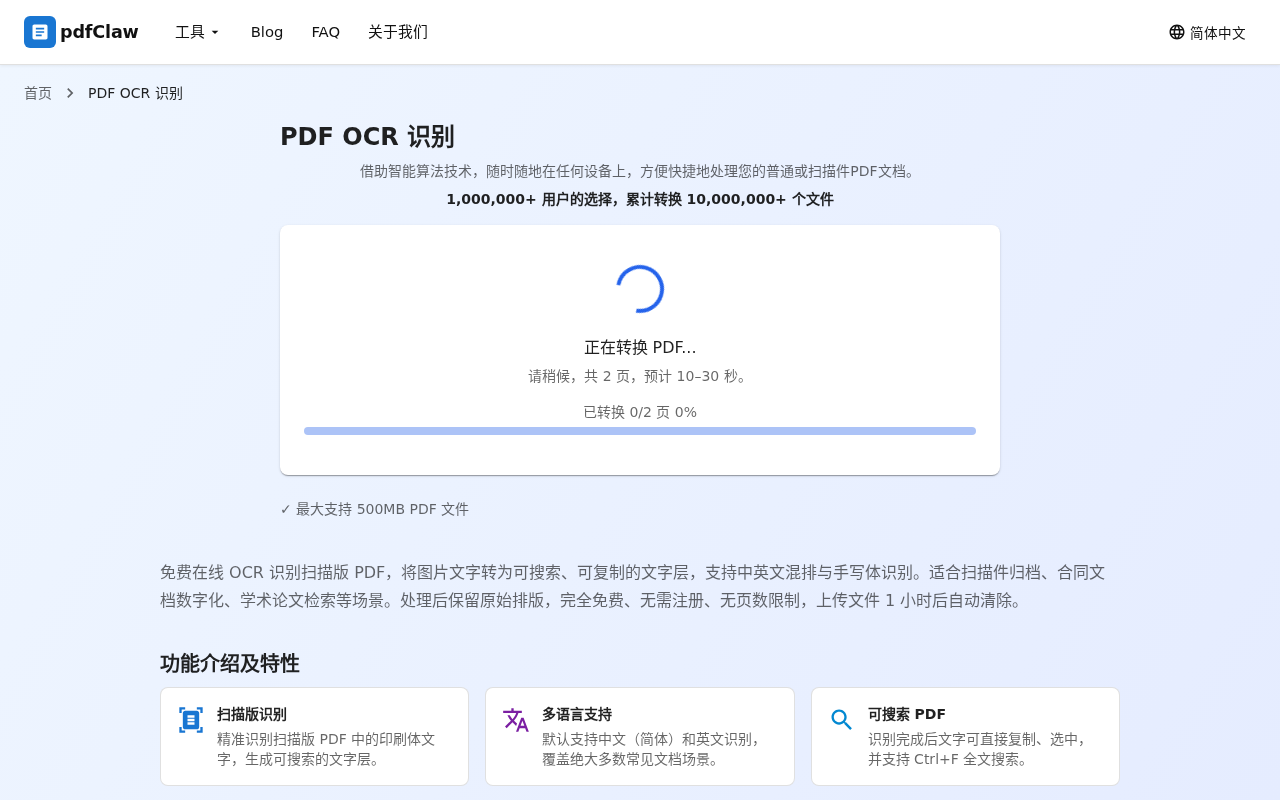
Task: Click the globe language icon
Action: [x=1175, y=32]
